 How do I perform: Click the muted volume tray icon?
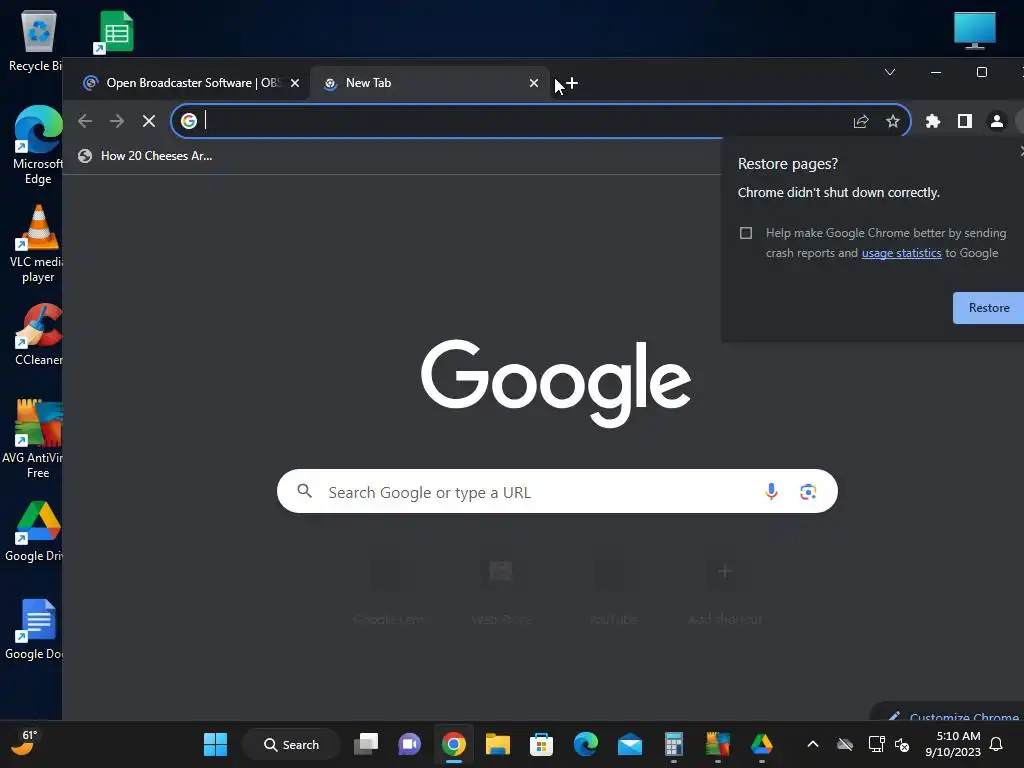[902, 744]
